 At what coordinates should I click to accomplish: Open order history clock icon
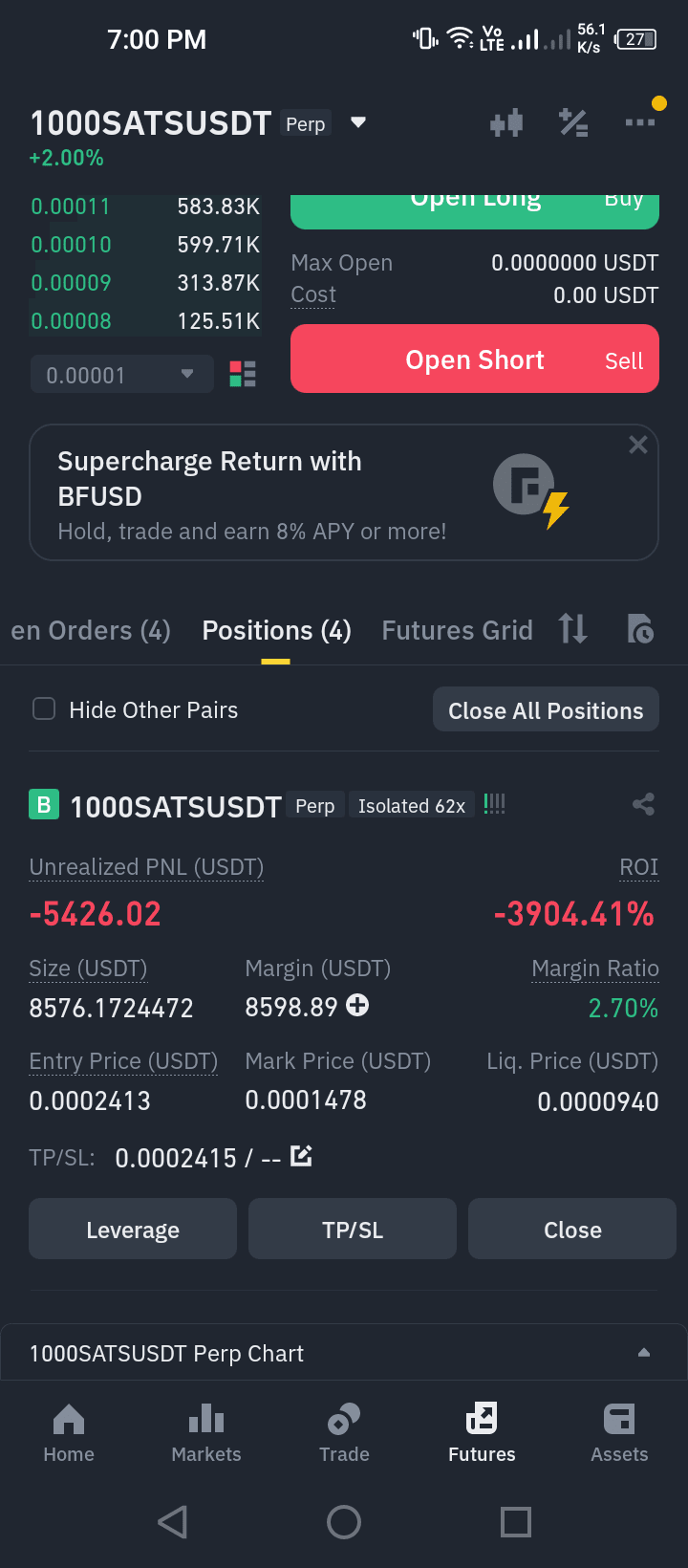640,629
